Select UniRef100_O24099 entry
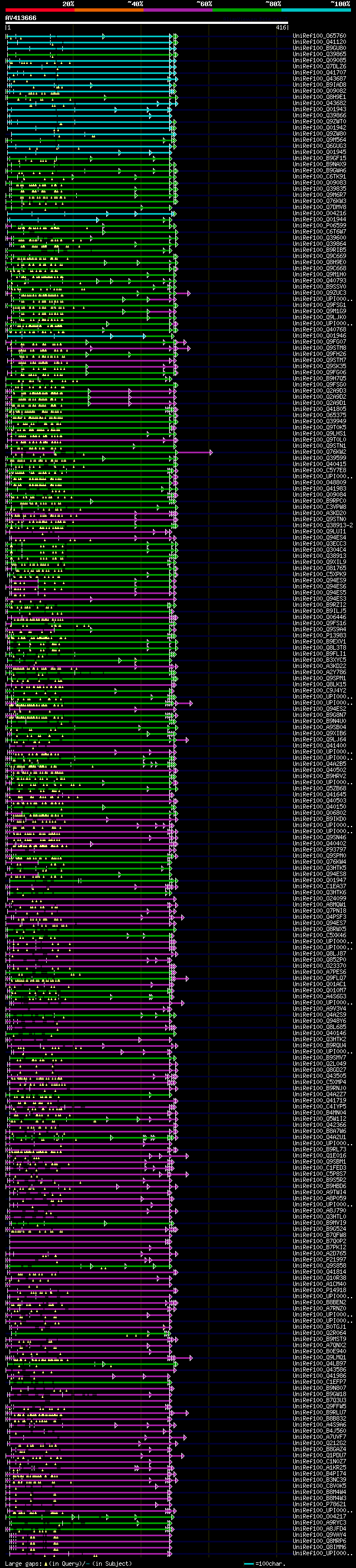Viewport: 356px width, 1568px height. [319, 898]
